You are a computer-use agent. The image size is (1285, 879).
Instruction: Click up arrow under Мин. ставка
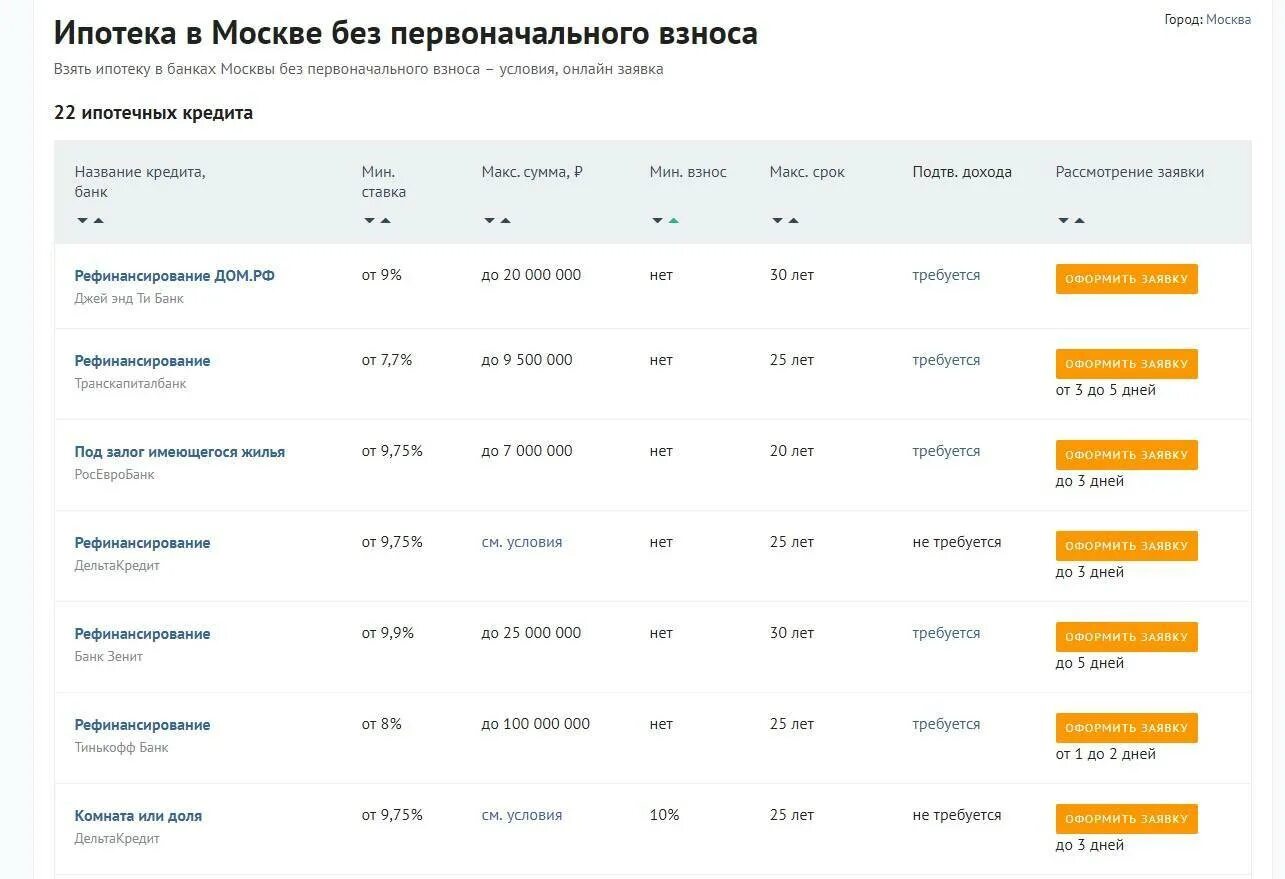pos(385,220)
